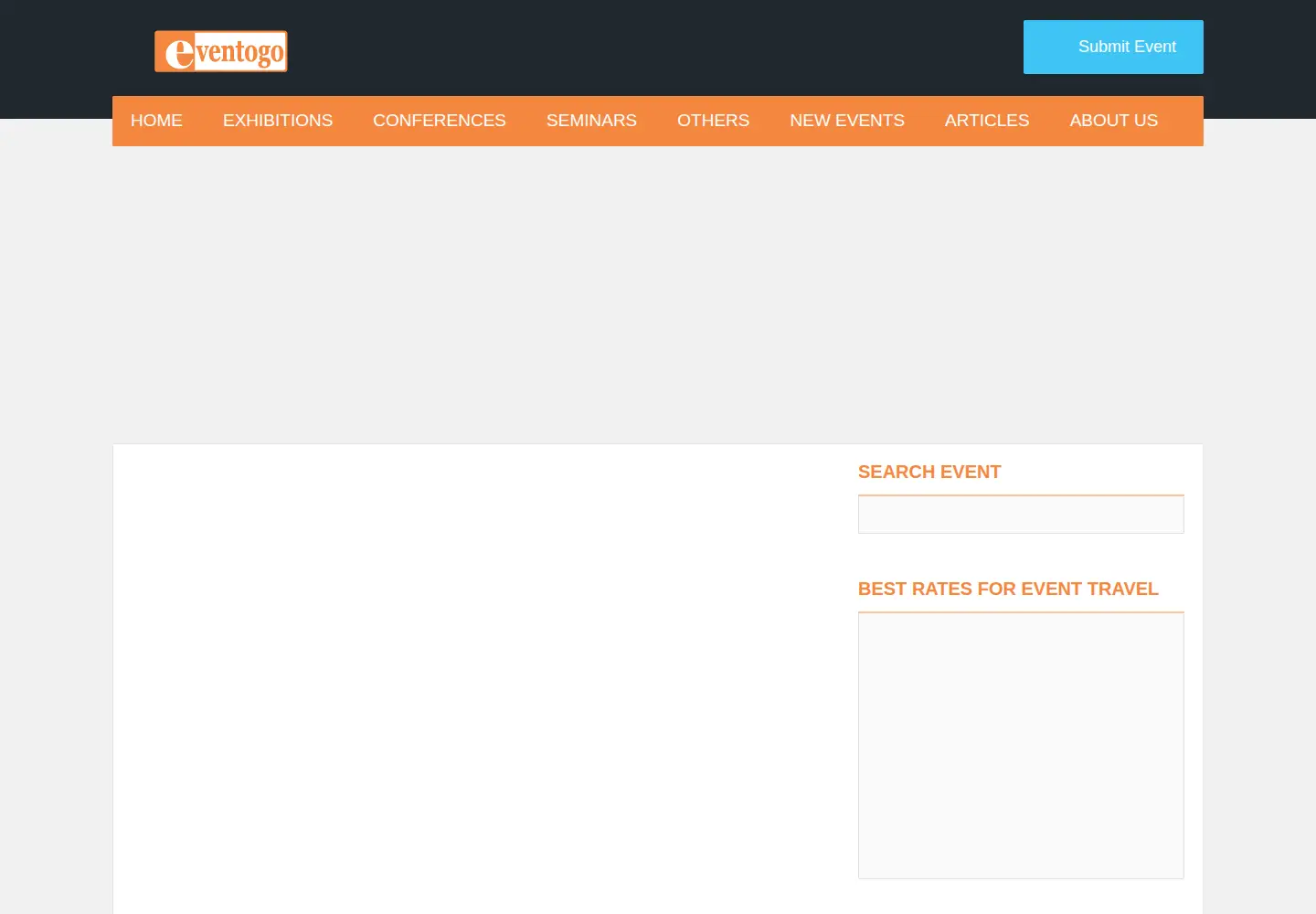Screen dimensions: 1316x914
Task: Click the SEARCH EVENT heading
Action: 929,472
